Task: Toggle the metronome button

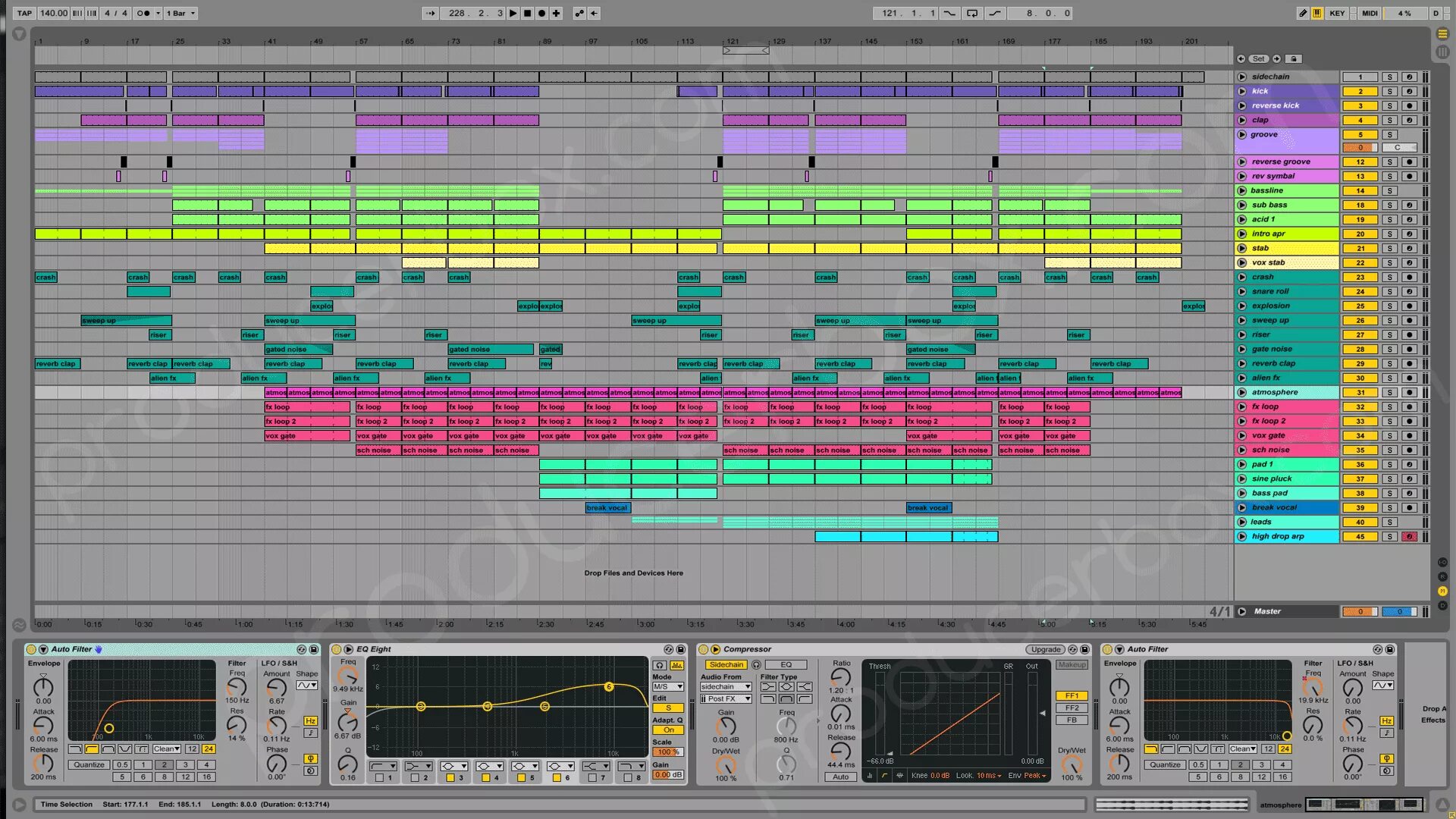Action: coord(143,13)
